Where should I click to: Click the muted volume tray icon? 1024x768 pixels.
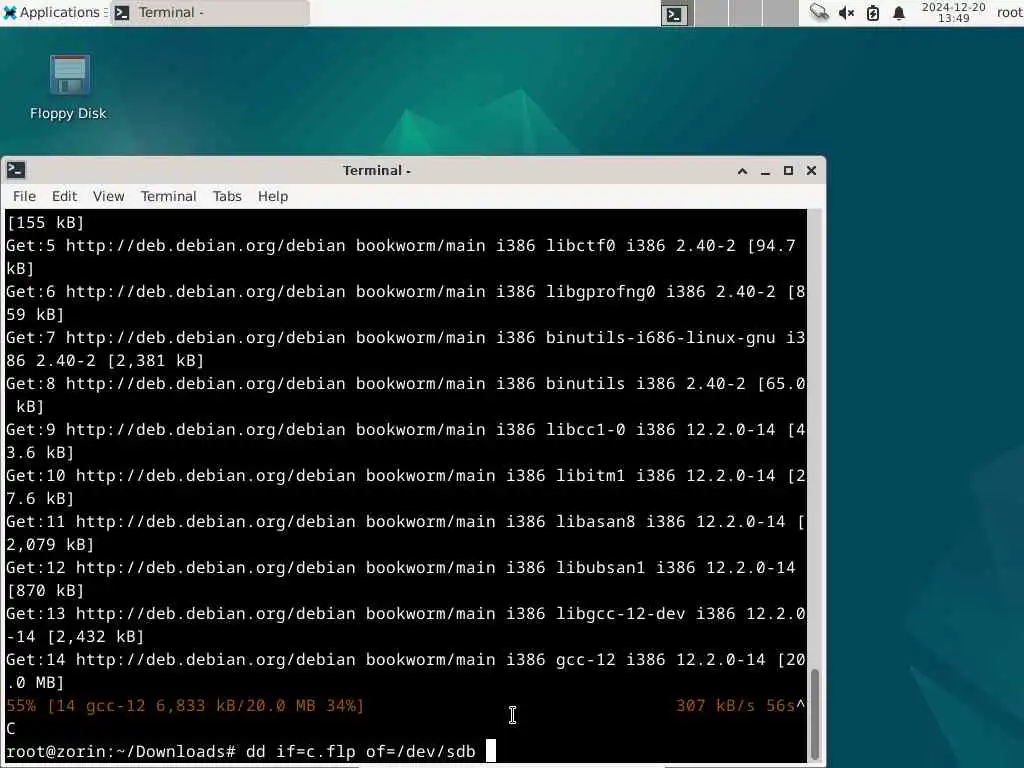[x=846, y=13]
